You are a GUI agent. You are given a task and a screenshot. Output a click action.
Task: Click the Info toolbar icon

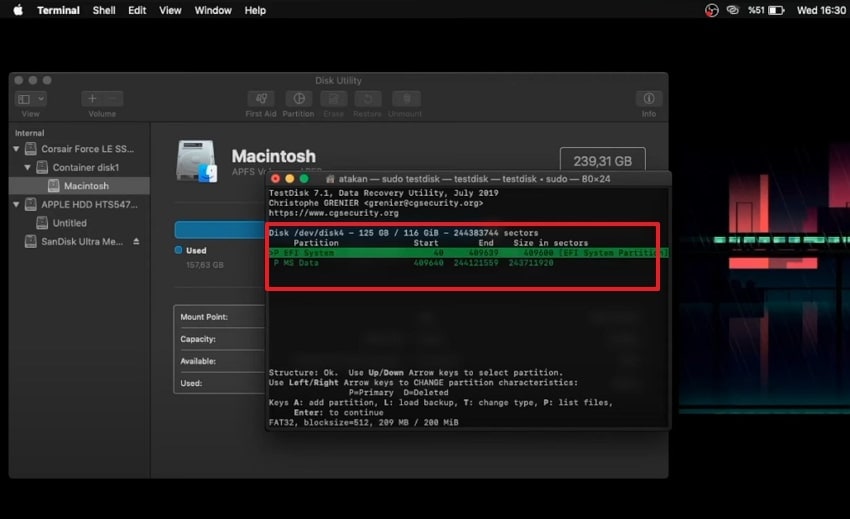pyautogui.click(x=649, y=99)
